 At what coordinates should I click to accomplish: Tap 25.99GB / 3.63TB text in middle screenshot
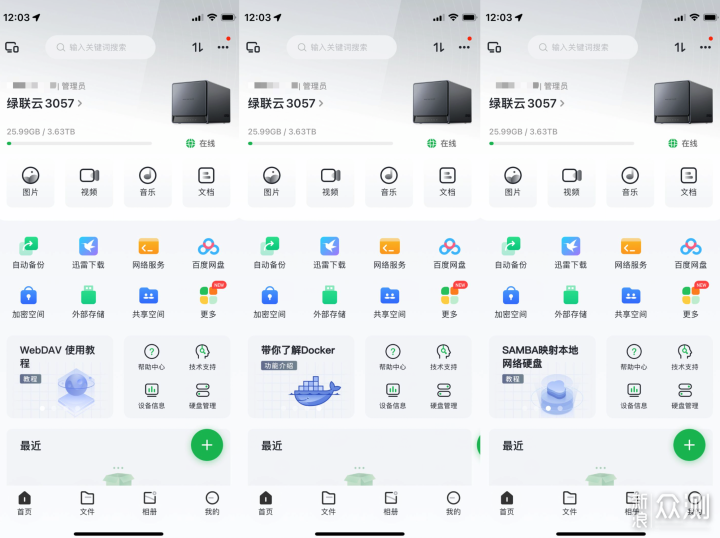[282, 132]
